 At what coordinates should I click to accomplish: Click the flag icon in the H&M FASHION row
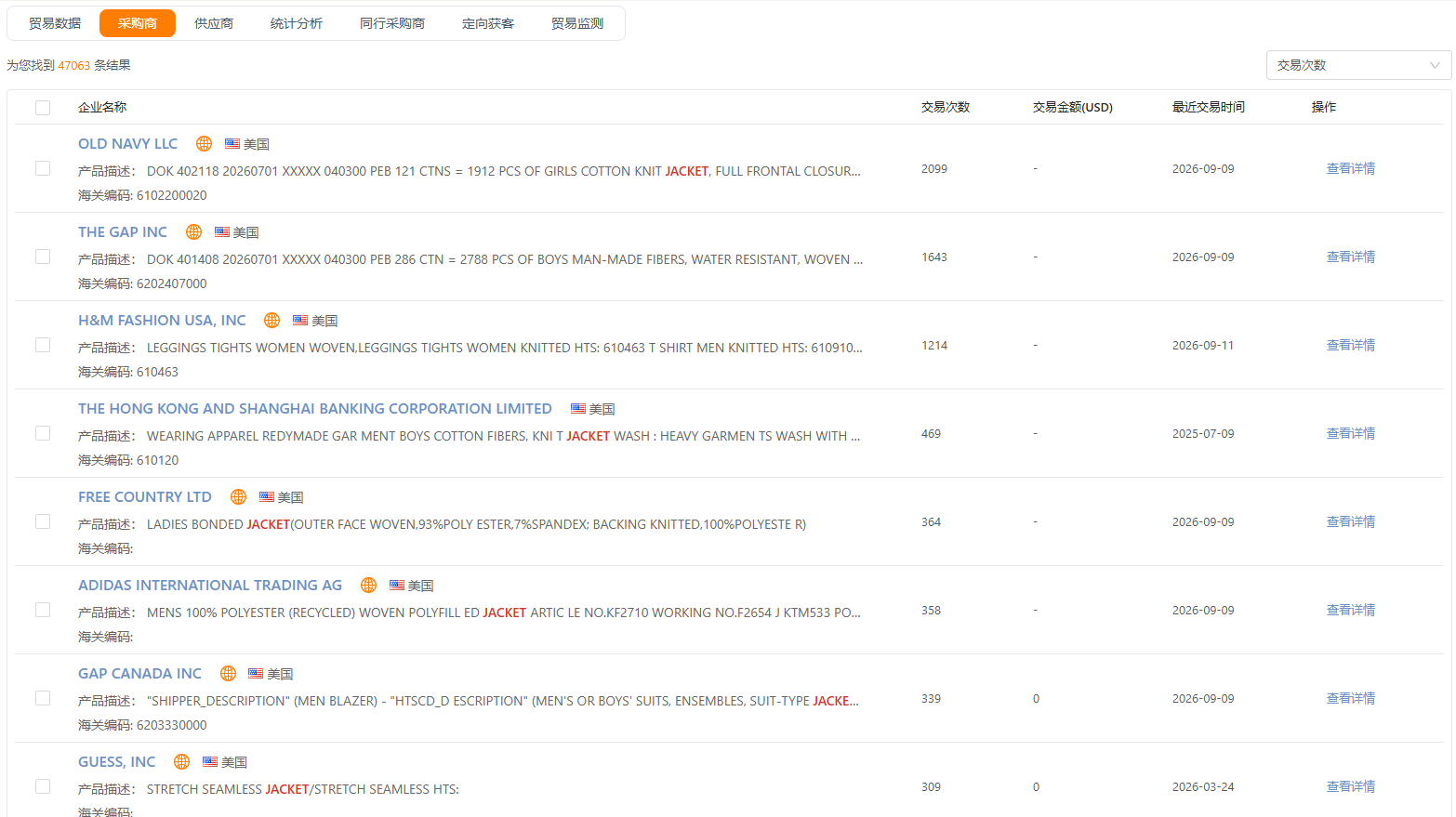click(300, 320)
